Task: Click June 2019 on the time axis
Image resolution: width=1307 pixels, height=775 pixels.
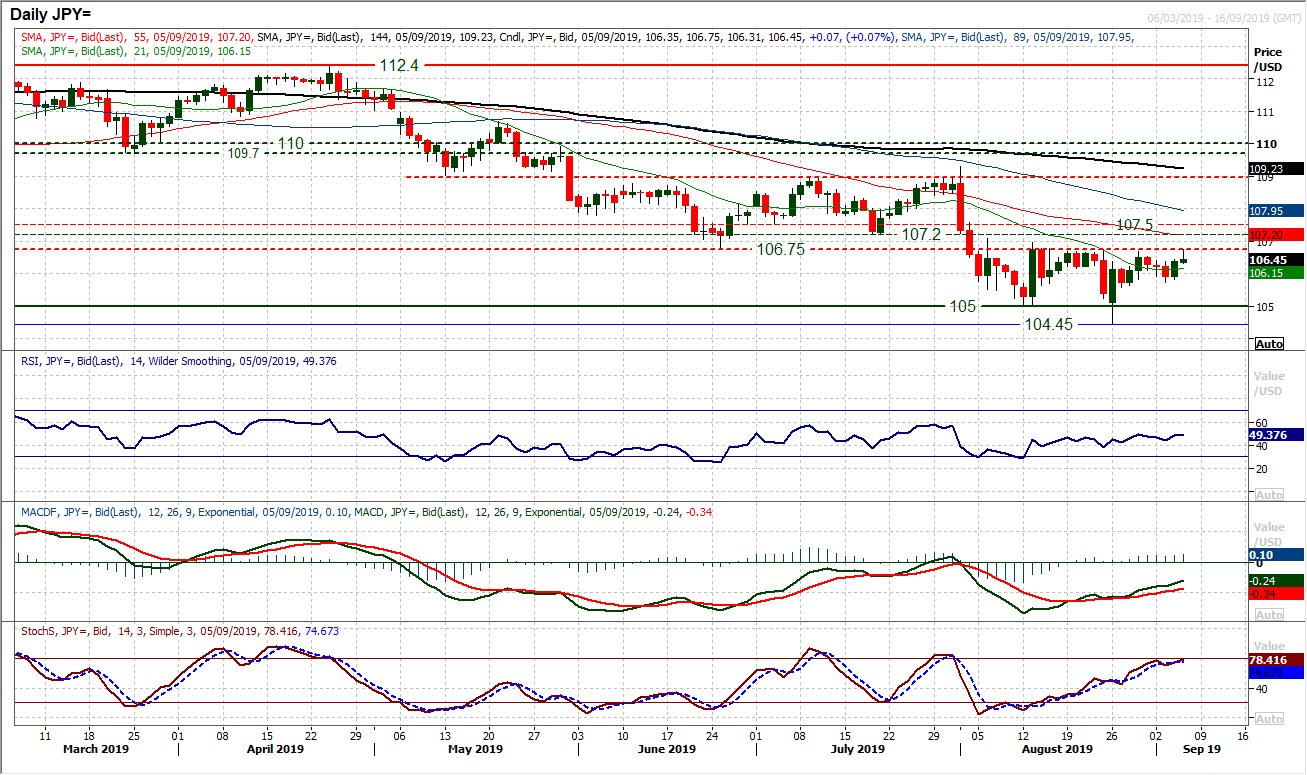Action: coord(667,749)
